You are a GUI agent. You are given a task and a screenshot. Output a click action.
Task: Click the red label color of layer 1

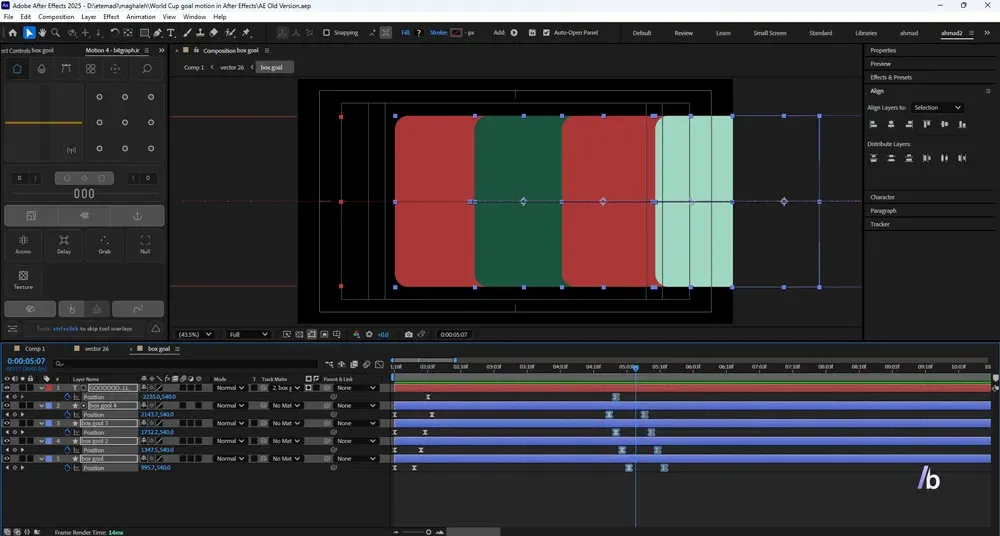(x=49, y=387)
